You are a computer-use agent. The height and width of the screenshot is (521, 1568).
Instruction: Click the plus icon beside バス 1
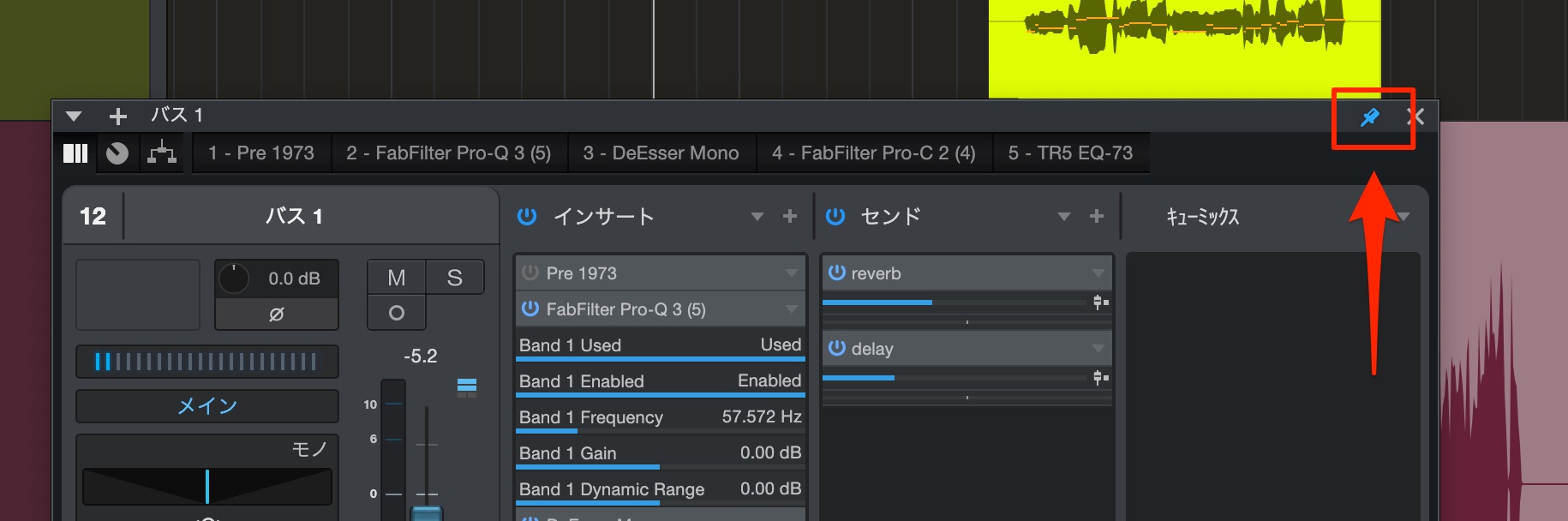click(x=118, y=116)
